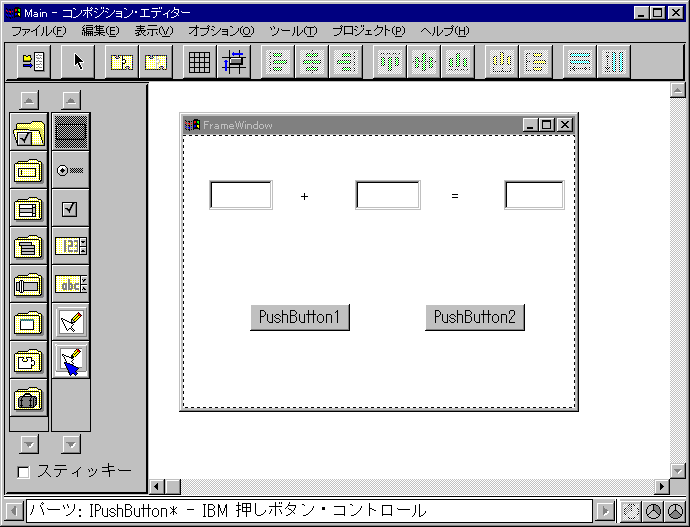
Task: Select the equals sign label
Action: point(455,196)
